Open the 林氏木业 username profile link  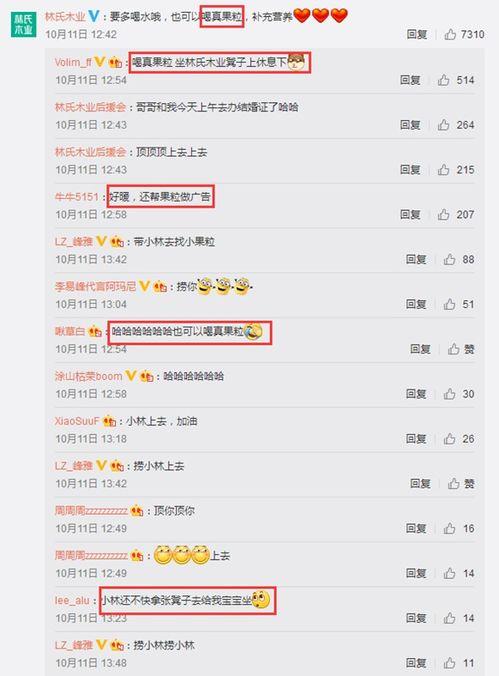(65, 17)
